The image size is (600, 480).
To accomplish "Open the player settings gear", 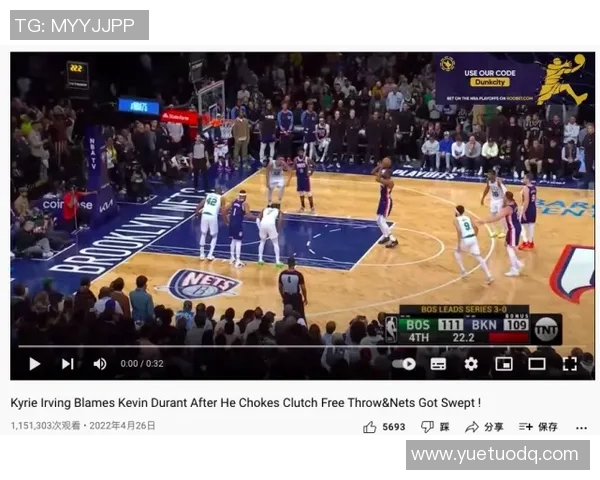I will coord(471,364).
